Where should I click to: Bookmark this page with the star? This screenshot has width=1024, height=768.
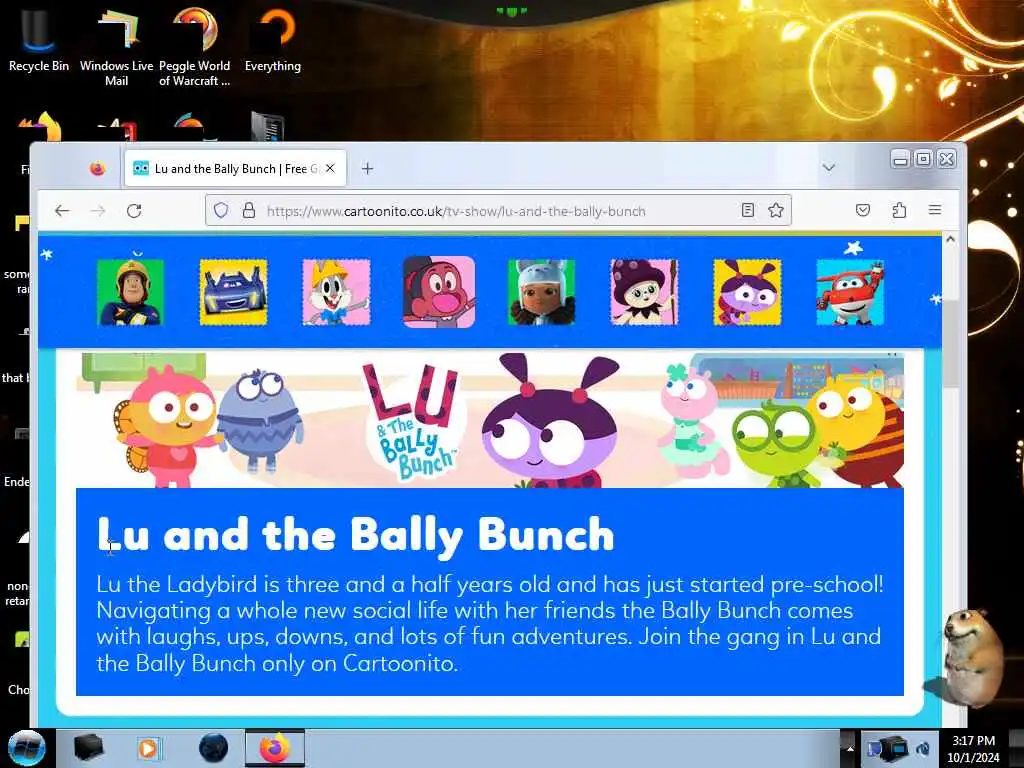pyautogui.click(x=776, y=210)
